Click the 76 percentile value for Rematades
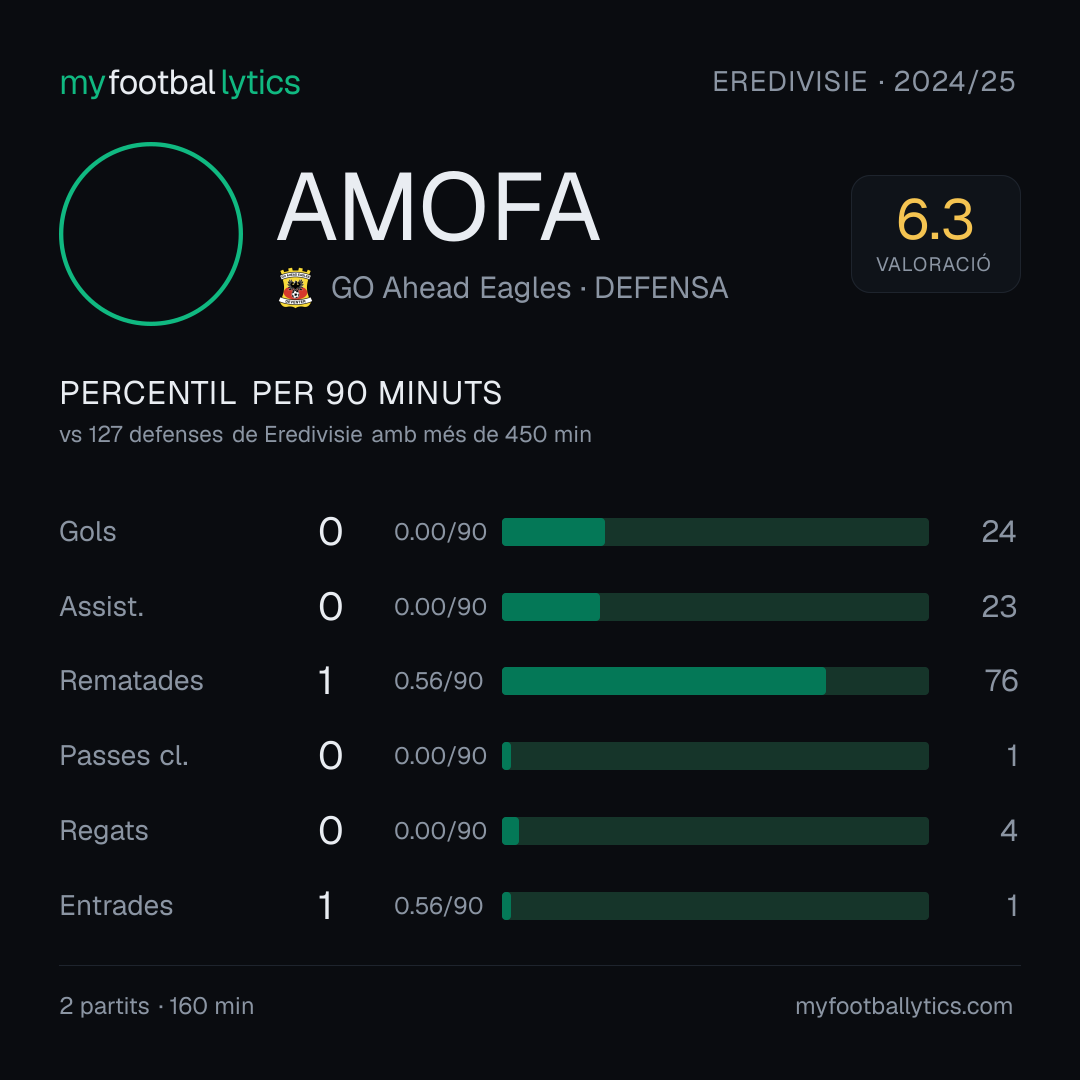1080x1080 pixels. [x=1001, y=681]
